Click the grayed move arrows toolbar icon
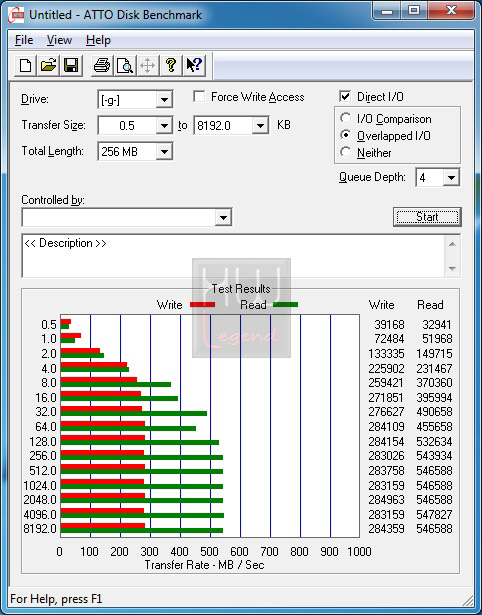 coord(147,66)
